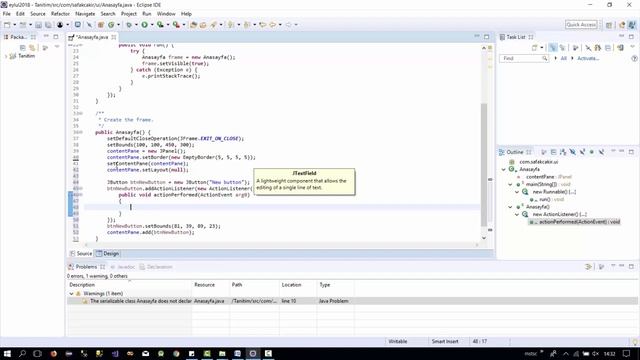Select the Javadoc tab in bottom panel

[x=122, y=267]
